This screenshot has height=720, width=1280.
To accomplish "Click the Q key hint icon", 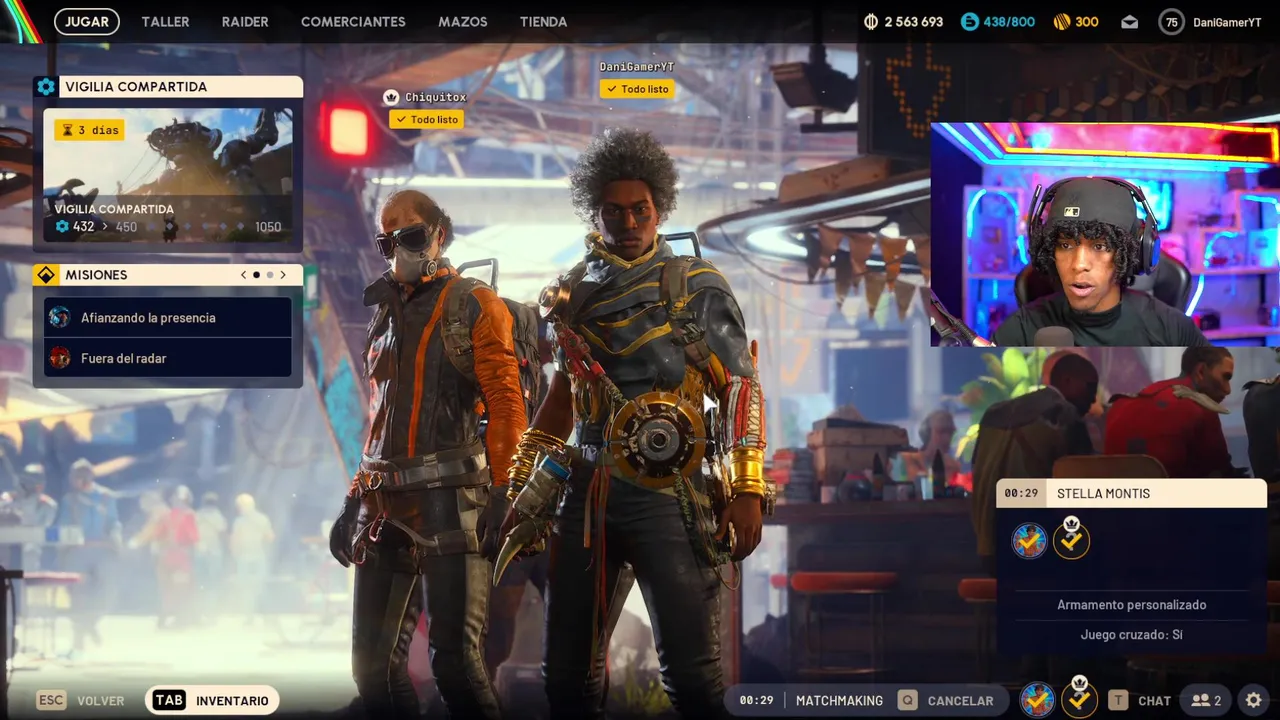I will [x=907, y=701].
